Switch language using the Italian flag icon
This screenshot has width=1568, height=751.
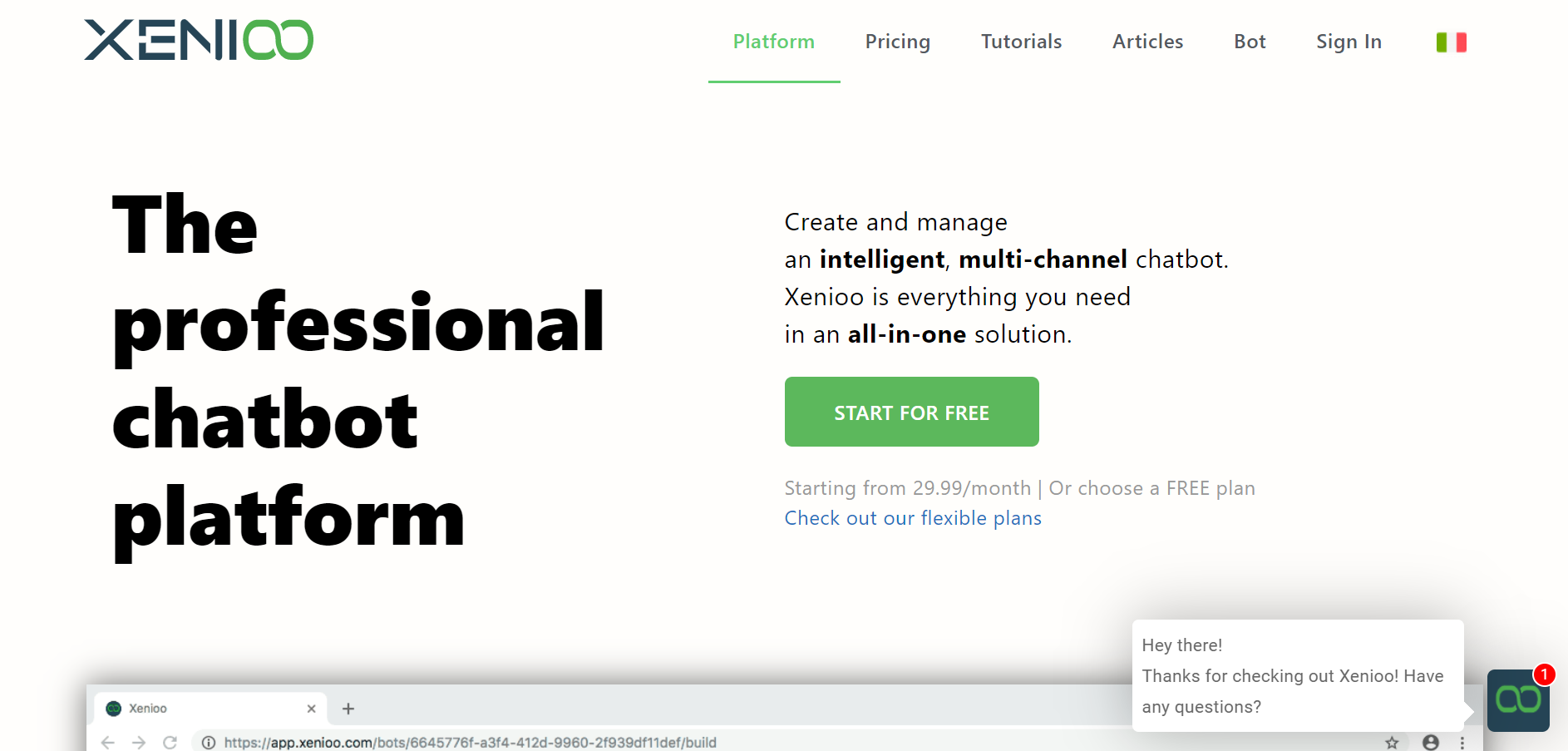point(1452,42)
